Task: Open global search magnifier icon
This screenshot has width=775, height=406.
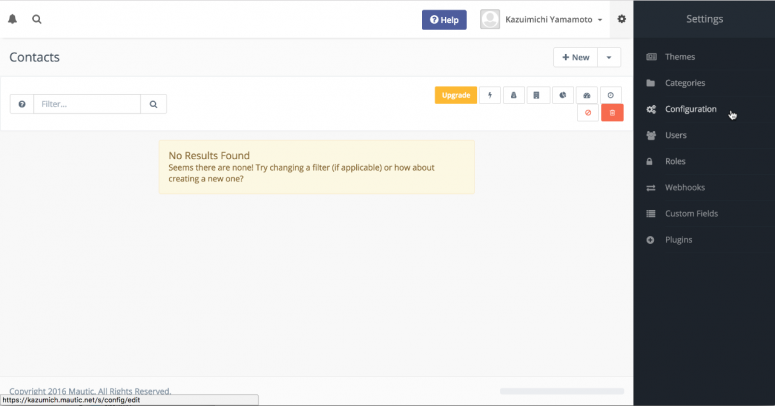Action: (x=37, y=19)
